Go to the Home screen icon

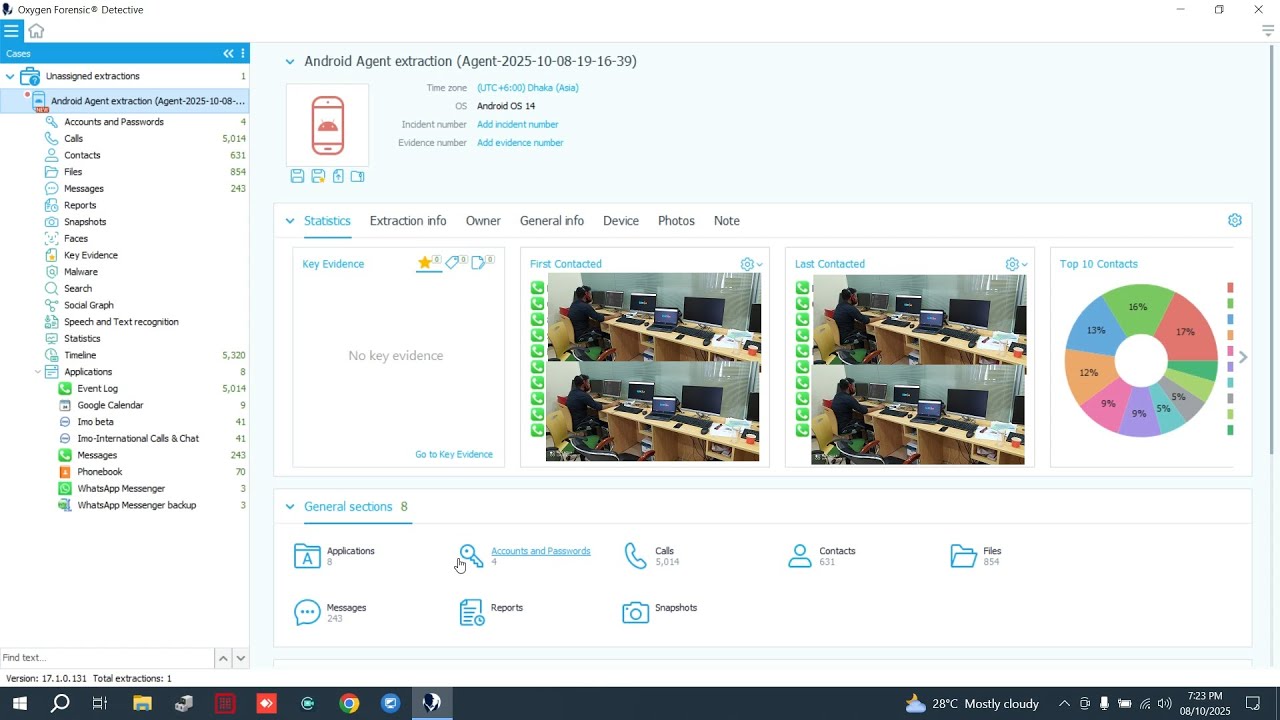(x=36, y=31)
